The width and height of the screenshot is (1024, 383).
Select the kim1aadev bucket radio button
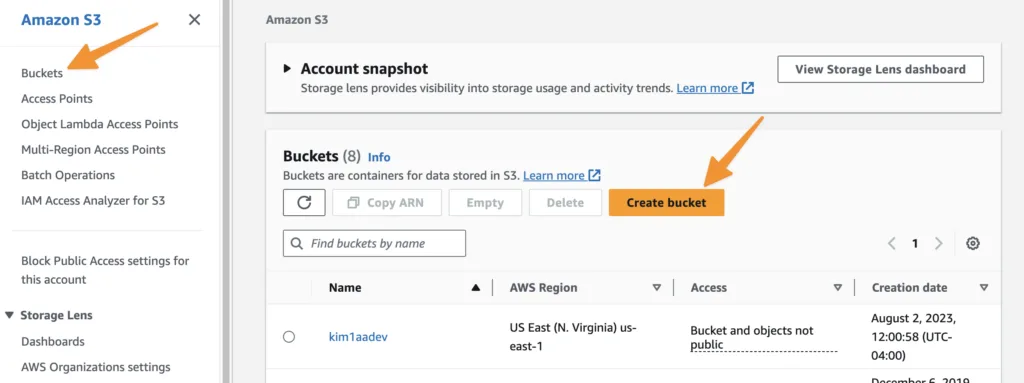pyautogui.click(x=289, y=337)
